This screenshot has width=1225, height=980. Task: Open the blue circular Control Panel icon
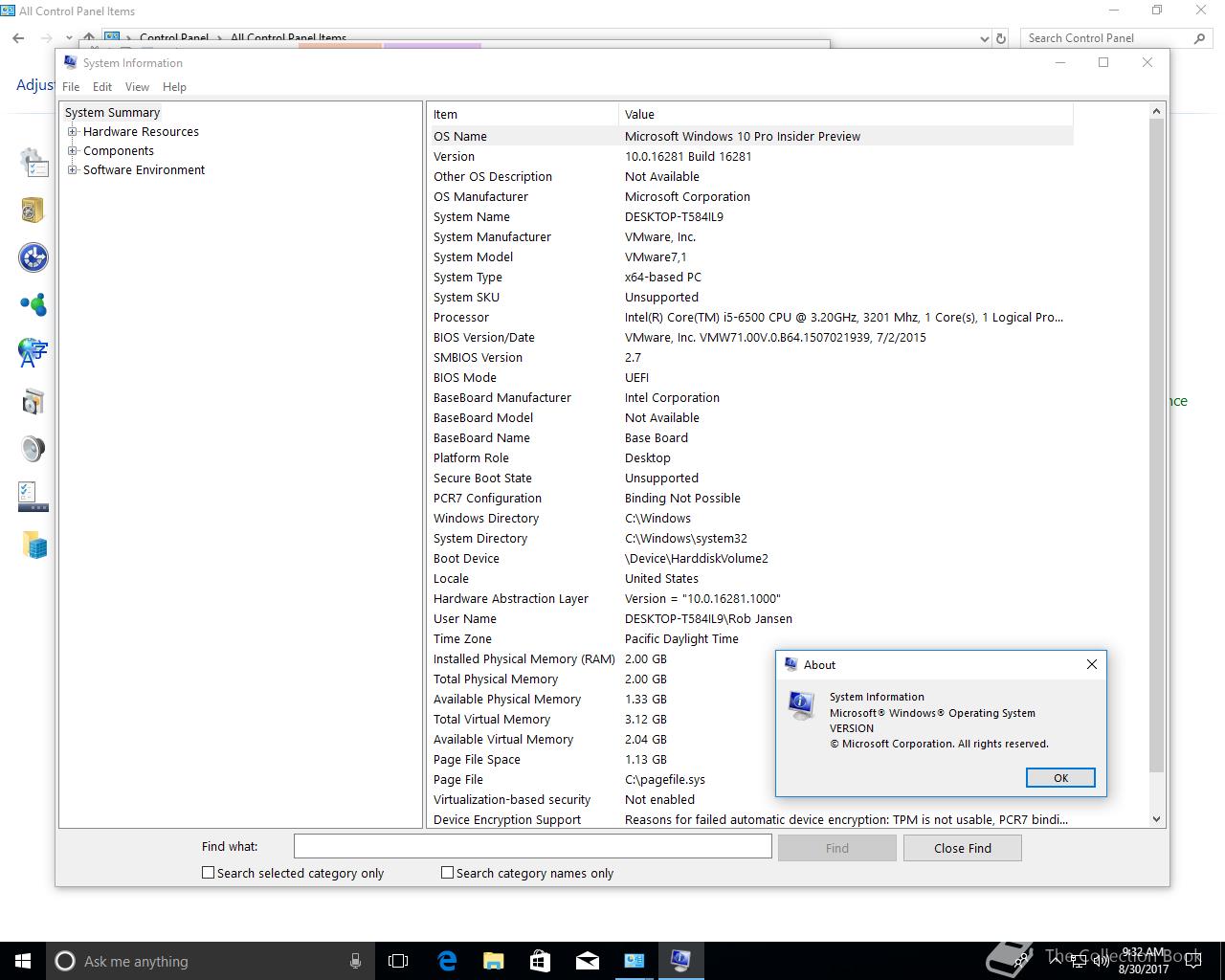tap(33, 257)
